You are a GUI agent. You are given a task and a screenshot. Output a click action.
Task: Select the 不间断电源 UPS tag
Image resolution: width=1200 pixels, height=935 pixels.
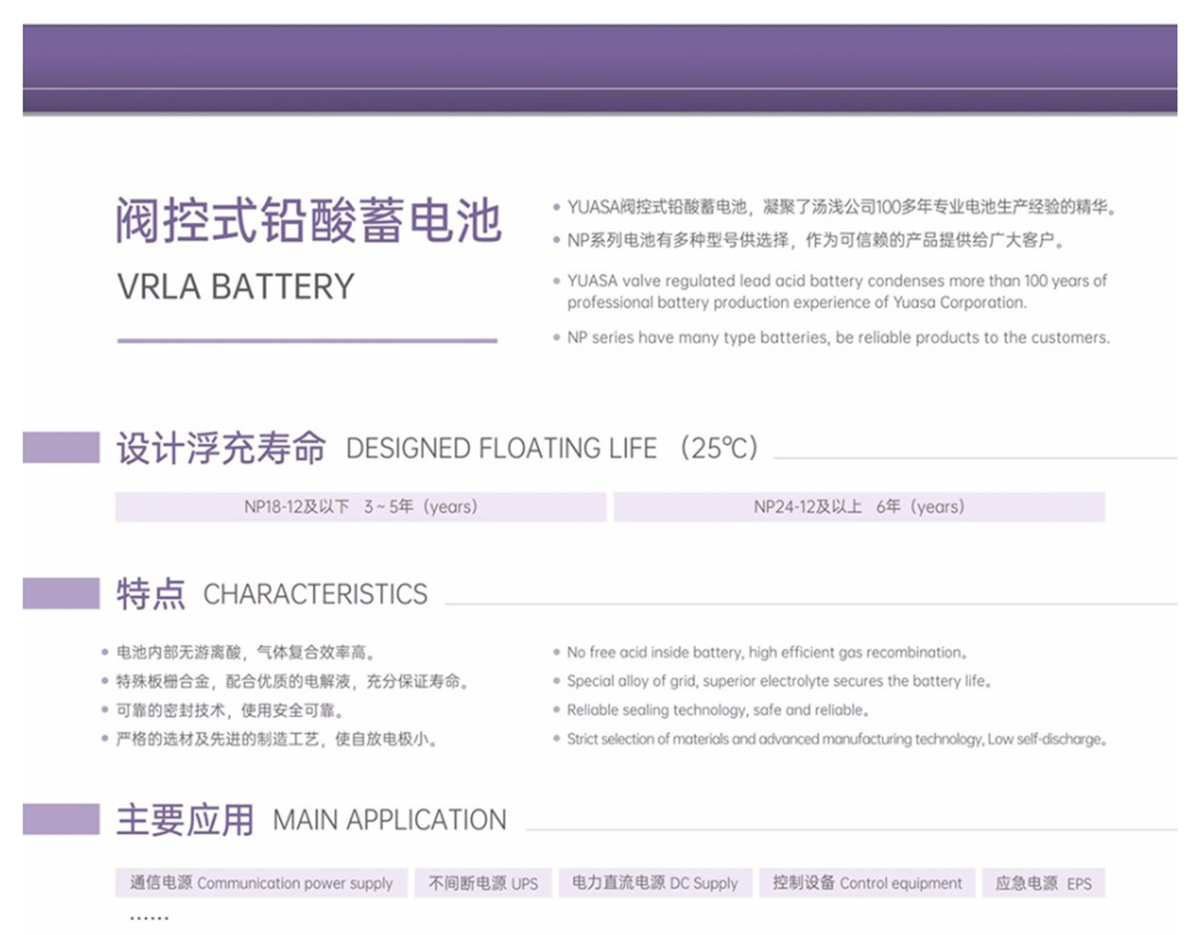click(x=483, y=883)
